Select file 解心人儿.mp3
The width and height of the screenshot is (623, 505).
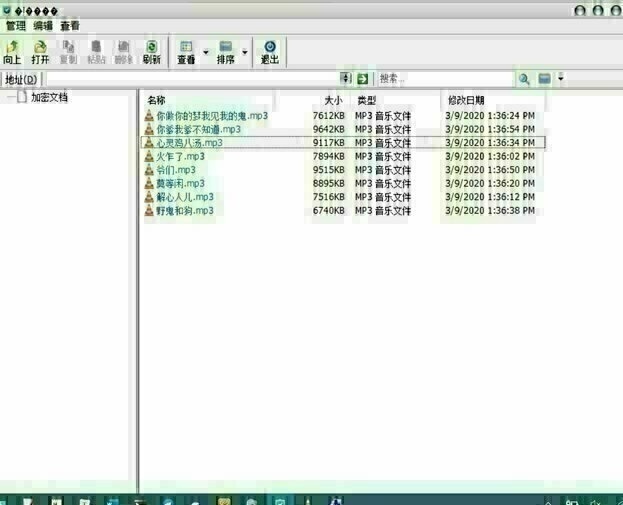point(185,197)
